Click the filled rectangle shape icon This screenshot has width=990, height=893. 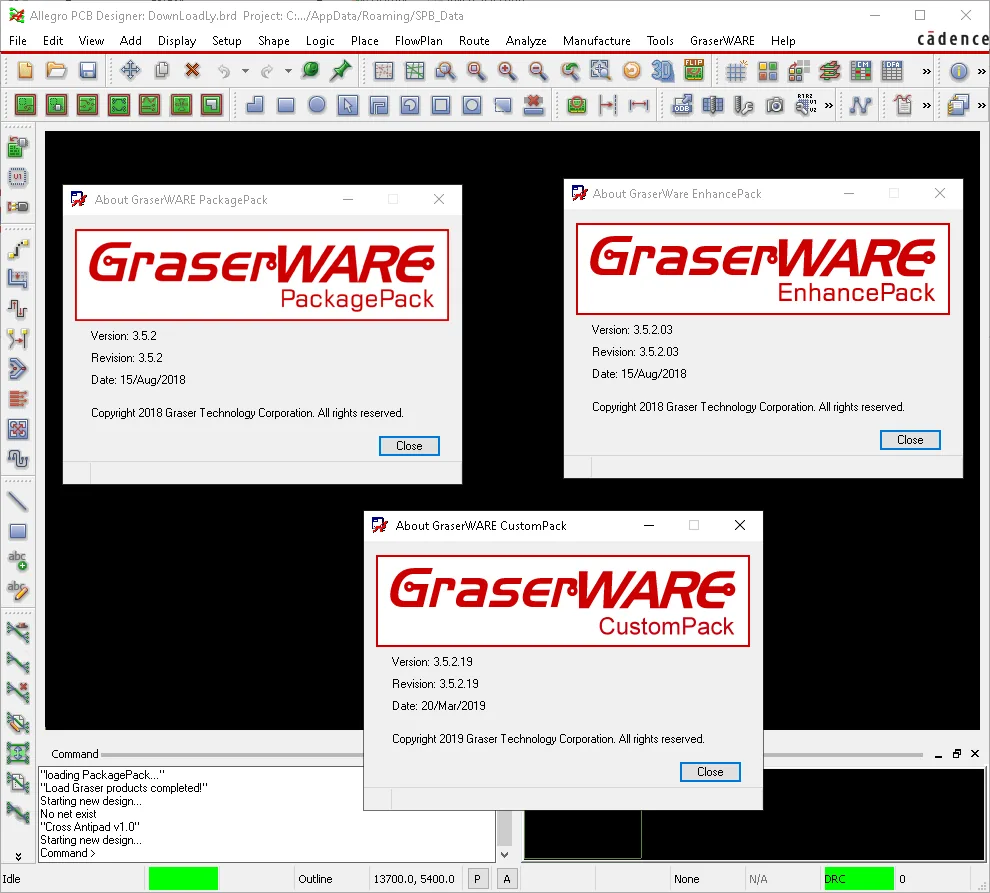[286, 104]
